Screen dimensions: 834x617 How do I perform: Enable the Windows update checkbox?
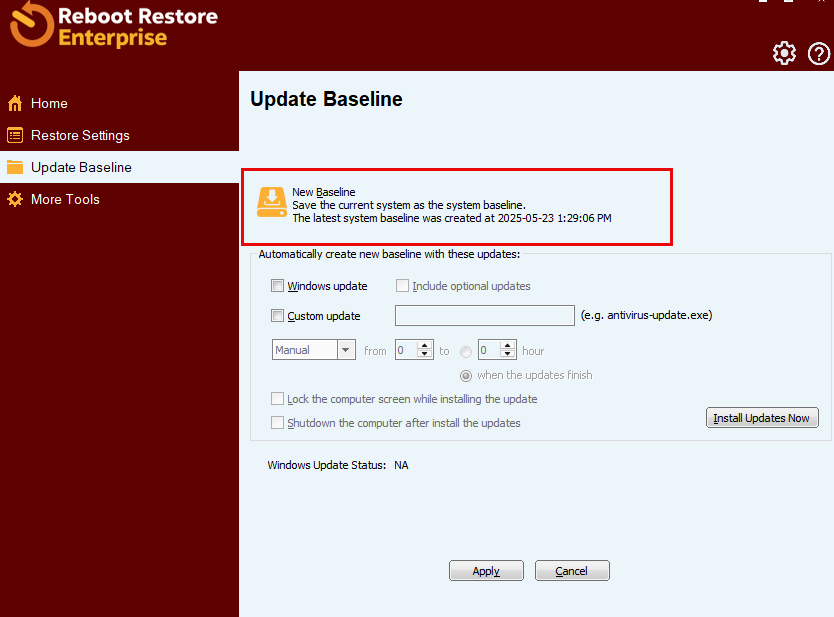[x=277, y=285]
